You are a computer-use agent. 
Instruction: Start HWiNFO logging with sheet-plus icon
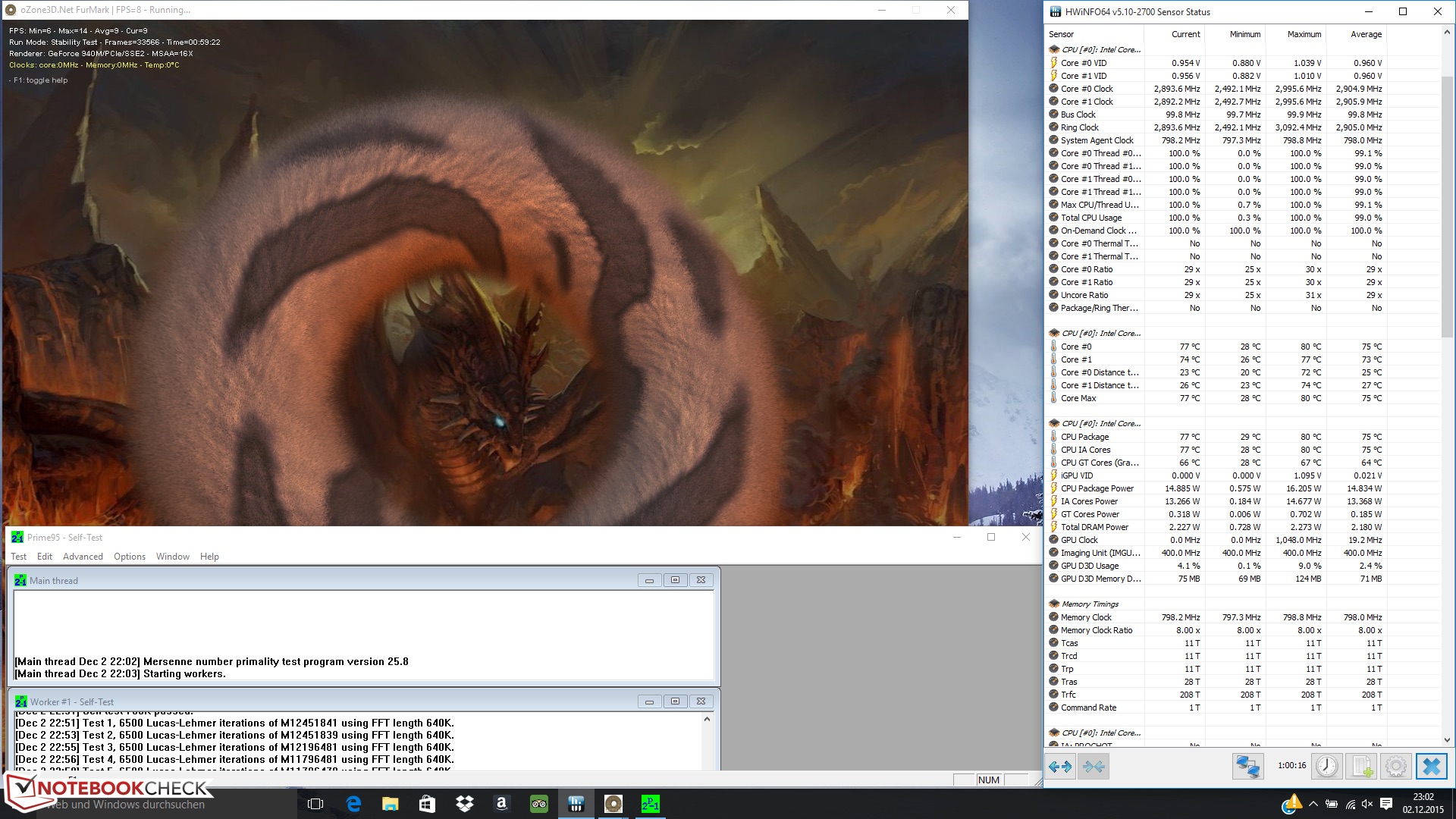1361,767
